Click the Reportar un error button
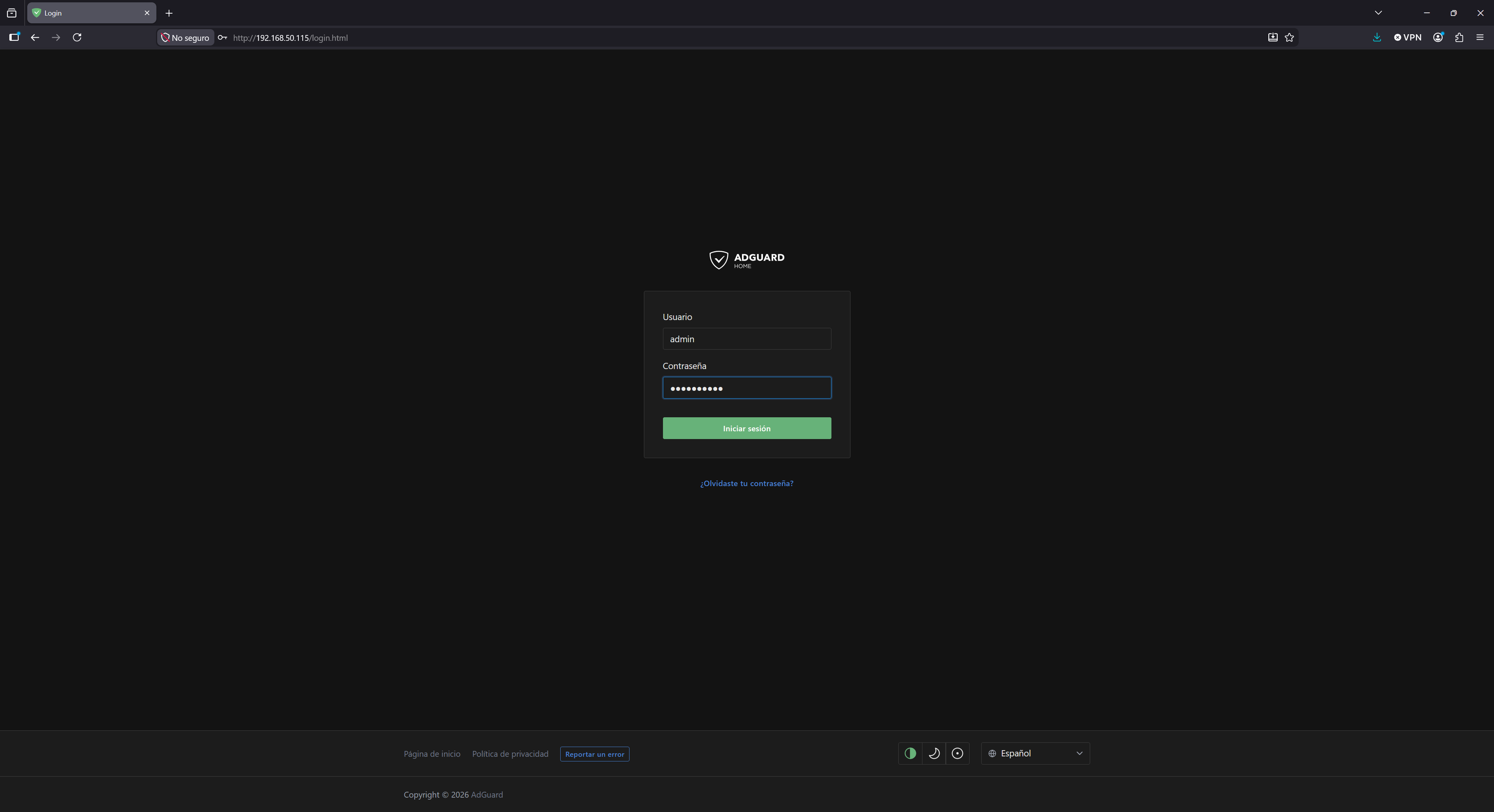 594,754
